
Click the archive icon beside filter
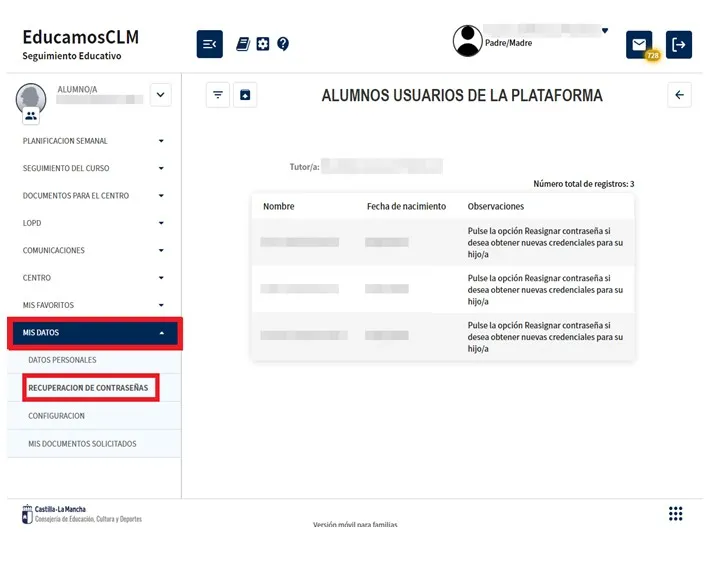(245, 95)
